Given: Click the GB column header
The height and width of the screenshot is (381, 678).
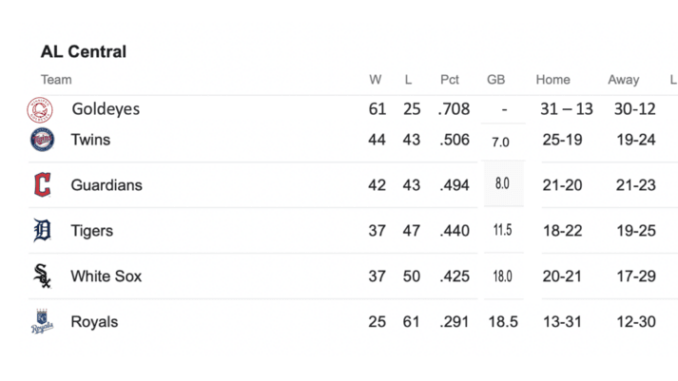Looking at the screenshot, I should point(496,80).
